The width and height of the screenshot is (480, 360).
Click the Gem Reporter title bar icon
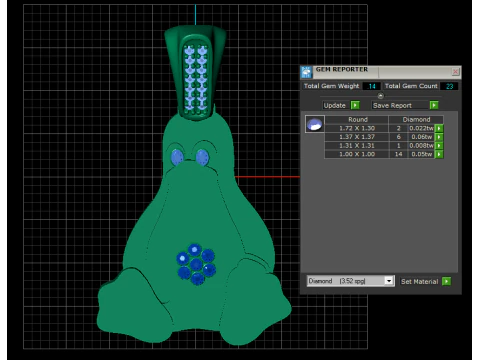point(306,72)
